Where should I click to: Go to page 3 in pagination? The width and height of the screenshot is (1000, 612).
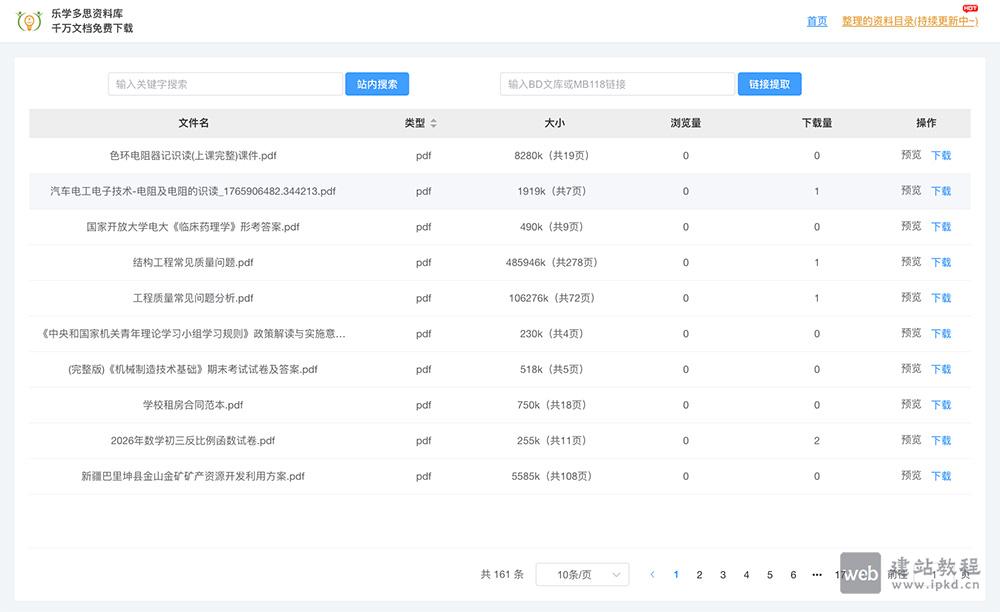coord(722,575)
